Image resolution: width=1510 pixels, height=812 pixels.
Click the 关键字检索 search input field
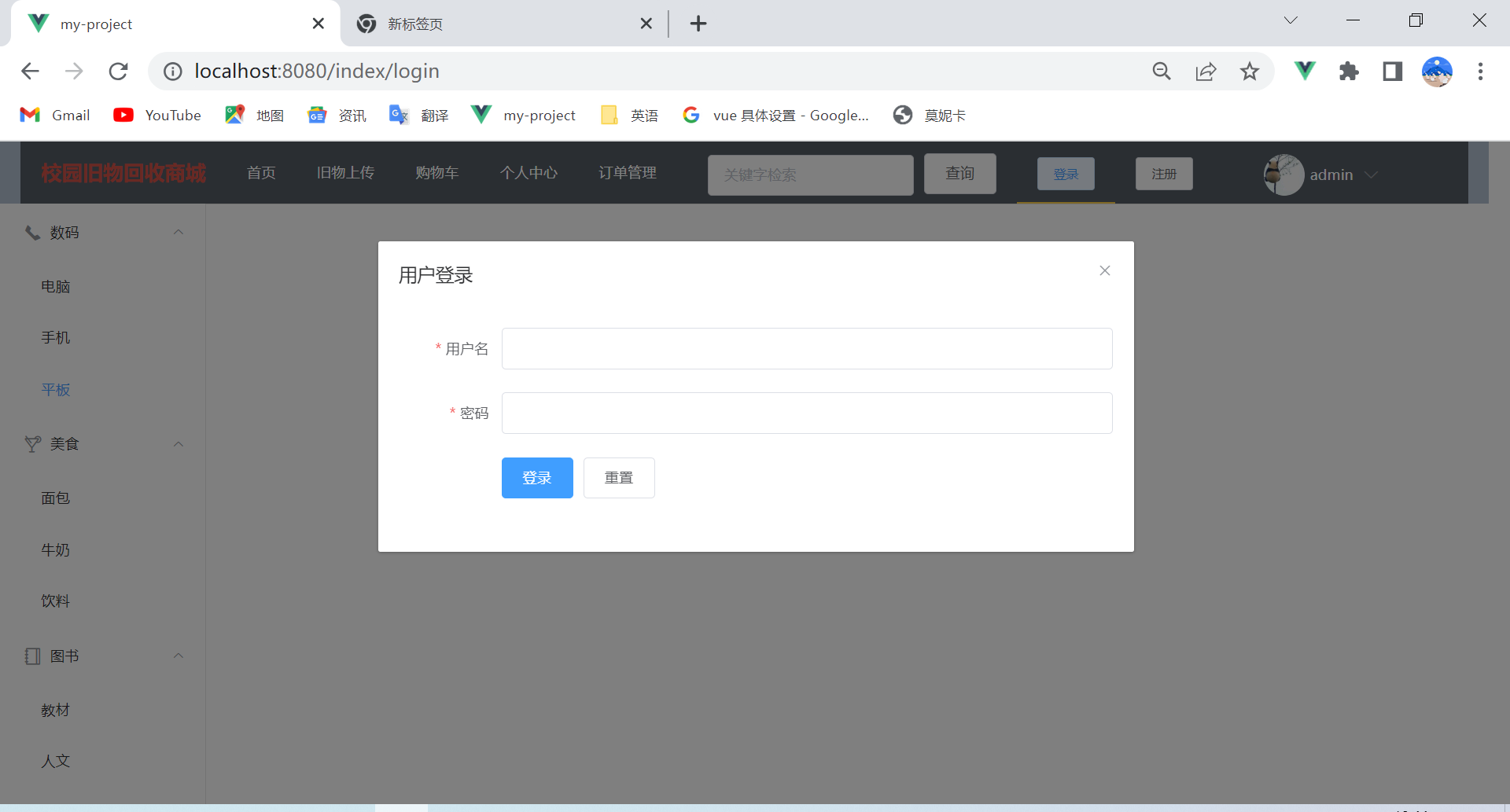(810, 175)
